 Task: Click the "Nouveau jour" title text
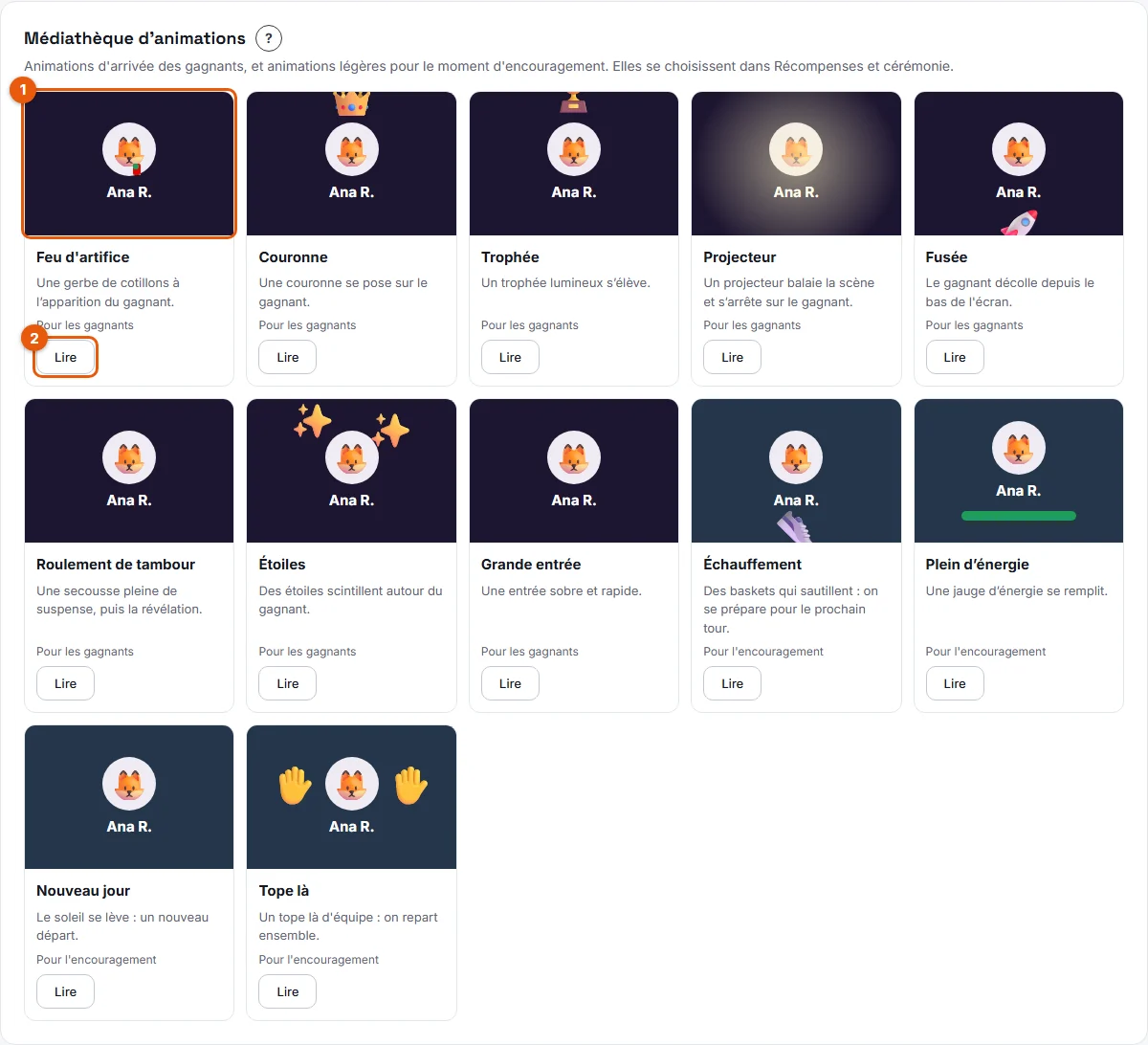click(x=83, y=891)
